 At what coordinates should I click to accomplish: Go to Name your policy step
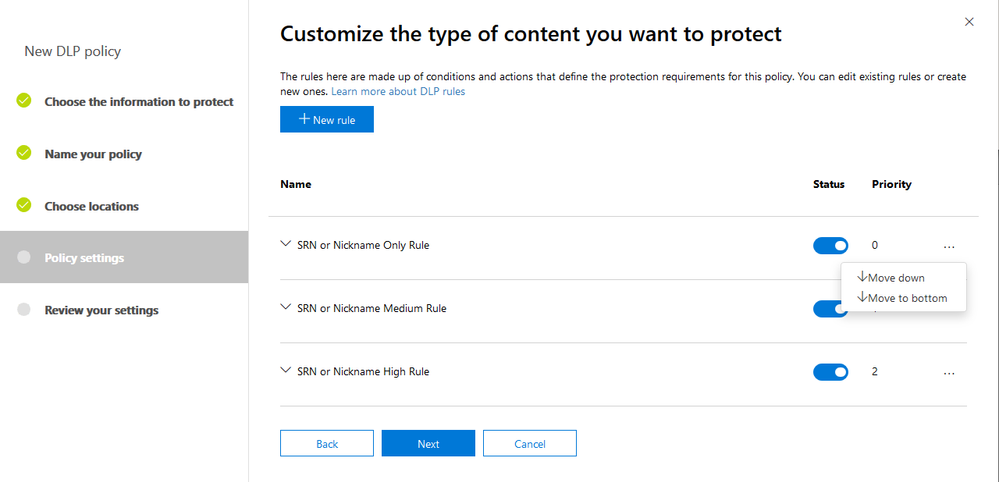pos(93,154)
